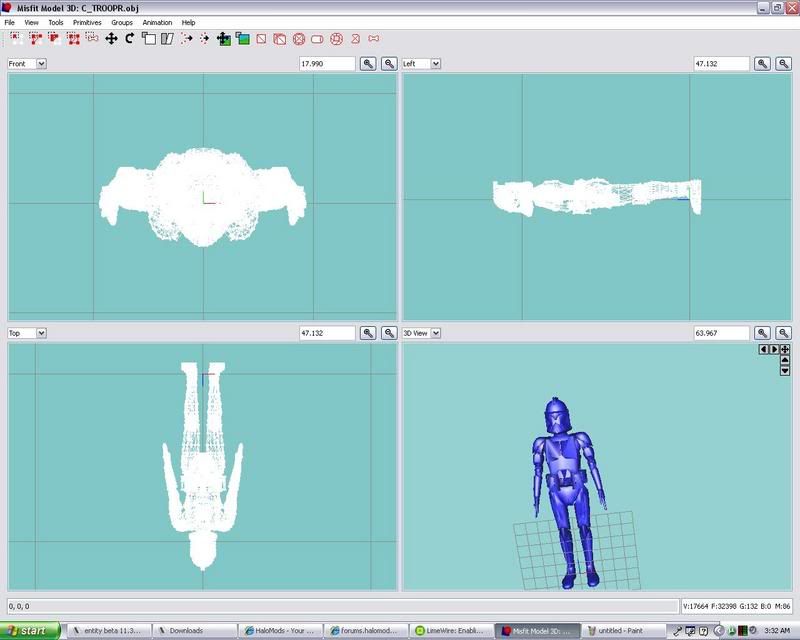Zoom out on the 3D View viewport
This screenshot has height=640, width=800.
click(x=784, y=333)
